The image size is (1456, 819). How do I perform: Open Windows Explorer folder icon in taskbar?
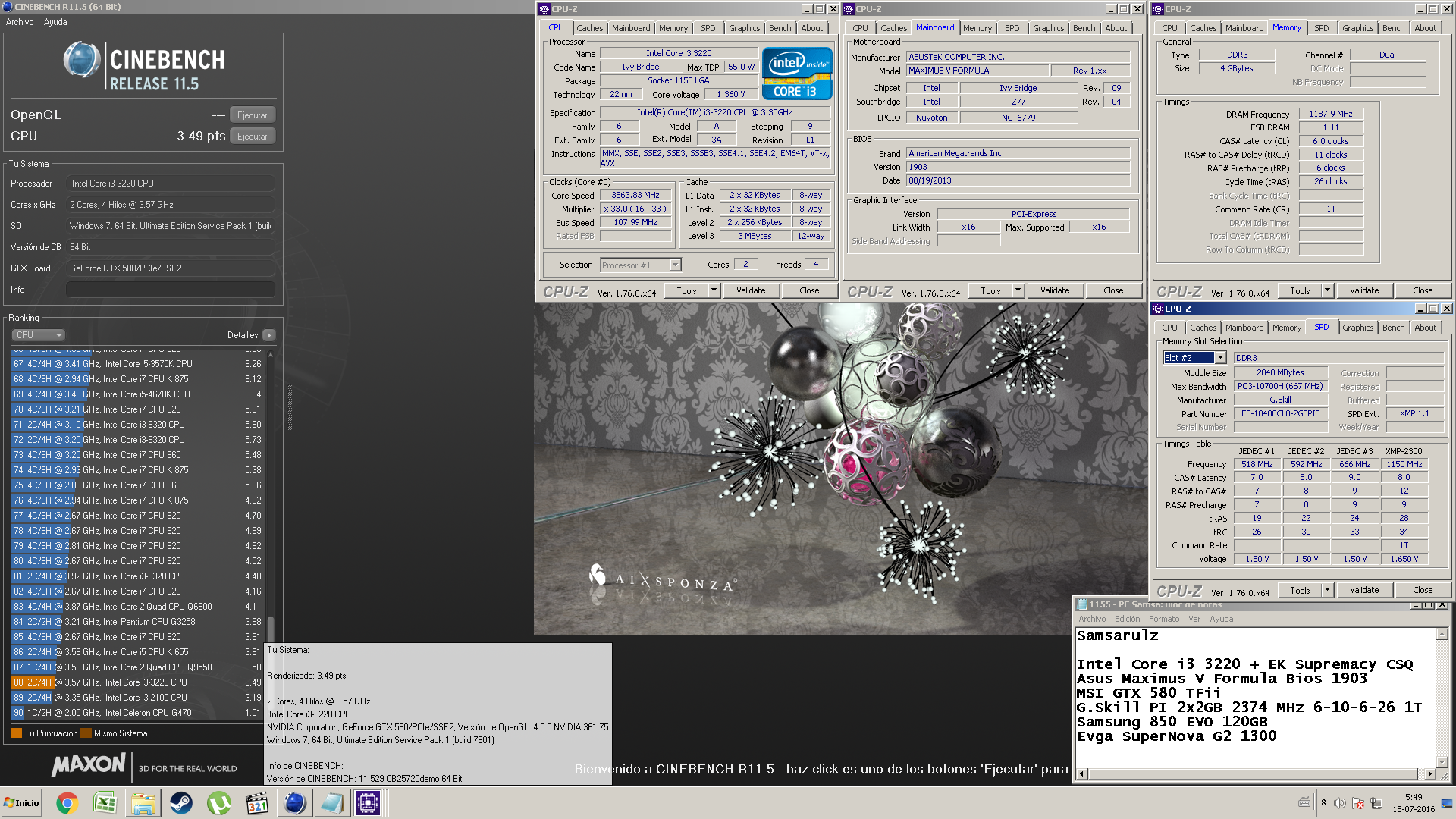point(143,803)
